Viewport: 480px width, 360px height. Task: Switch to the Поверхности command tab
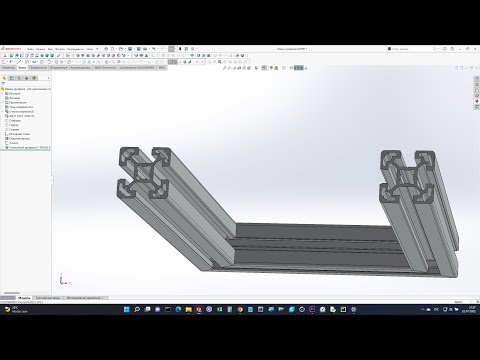click(38, 68)
